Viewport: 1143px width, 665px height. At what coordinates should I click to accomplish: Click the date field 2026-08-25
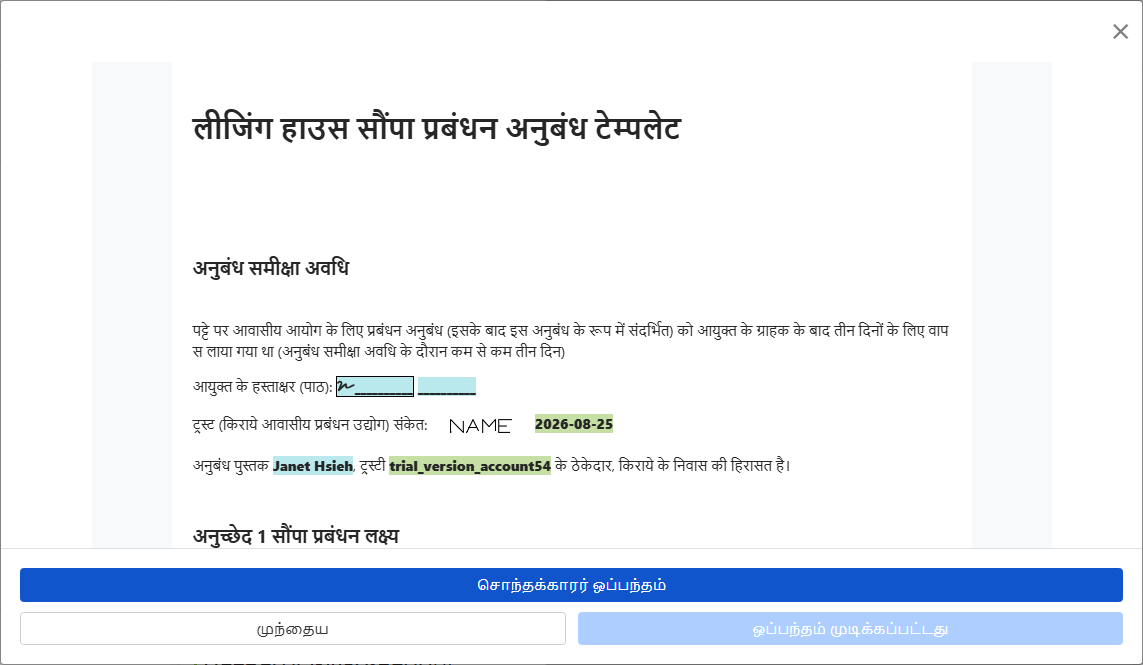pyautogui.click(x=574, y=424)
